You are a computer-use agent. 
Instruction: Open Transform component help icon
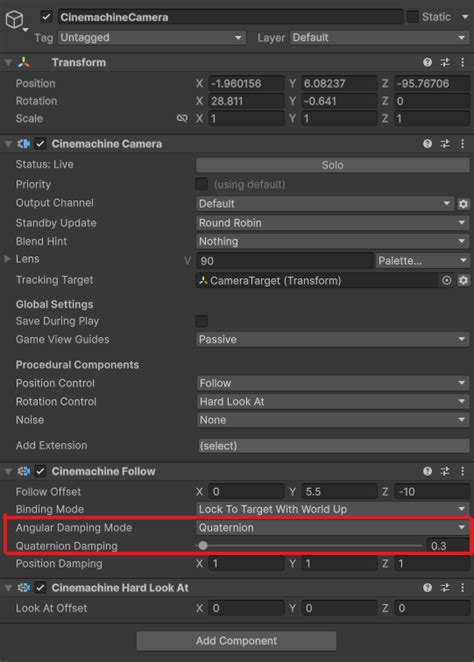[427, 62]
